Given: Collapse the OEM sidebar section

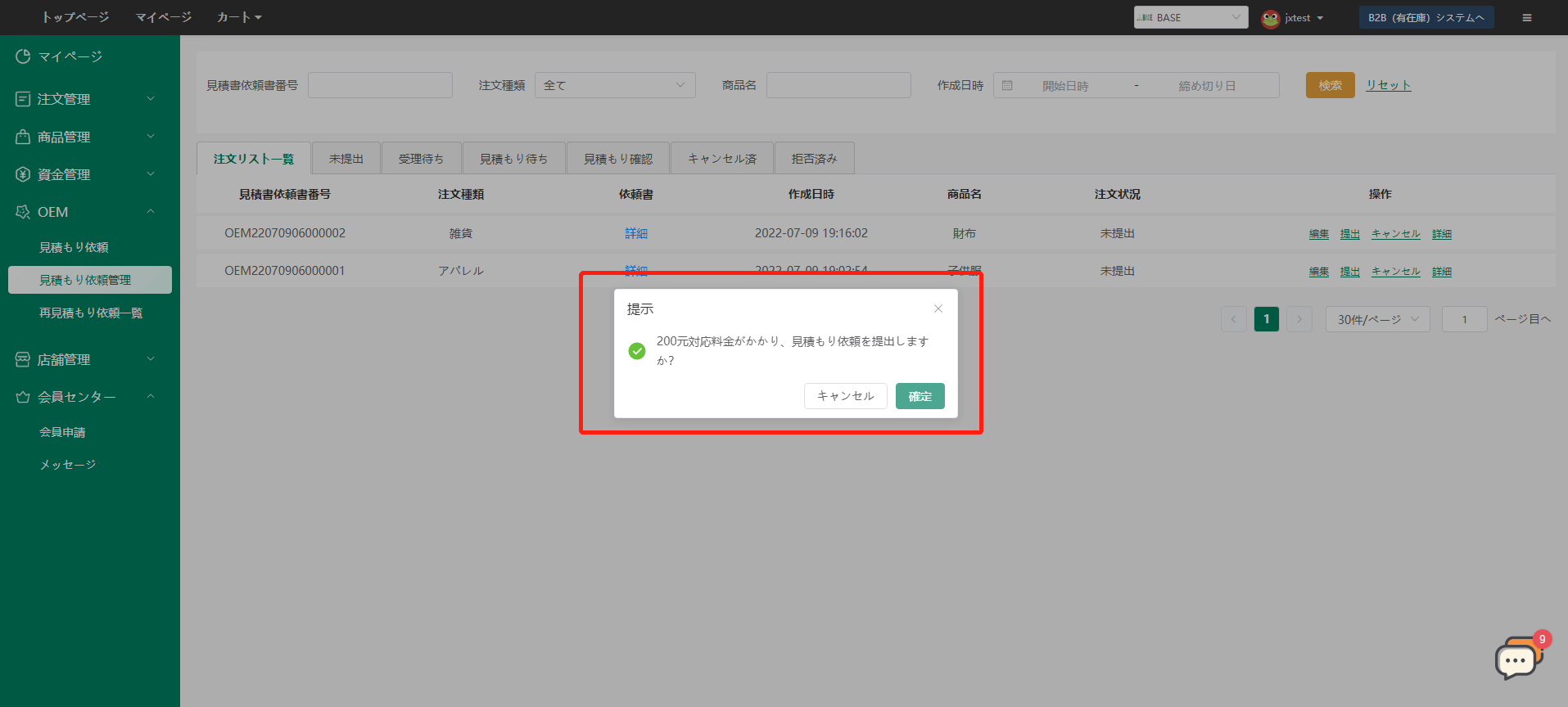Looking at the screenshot, I should [x=151, y=211].
